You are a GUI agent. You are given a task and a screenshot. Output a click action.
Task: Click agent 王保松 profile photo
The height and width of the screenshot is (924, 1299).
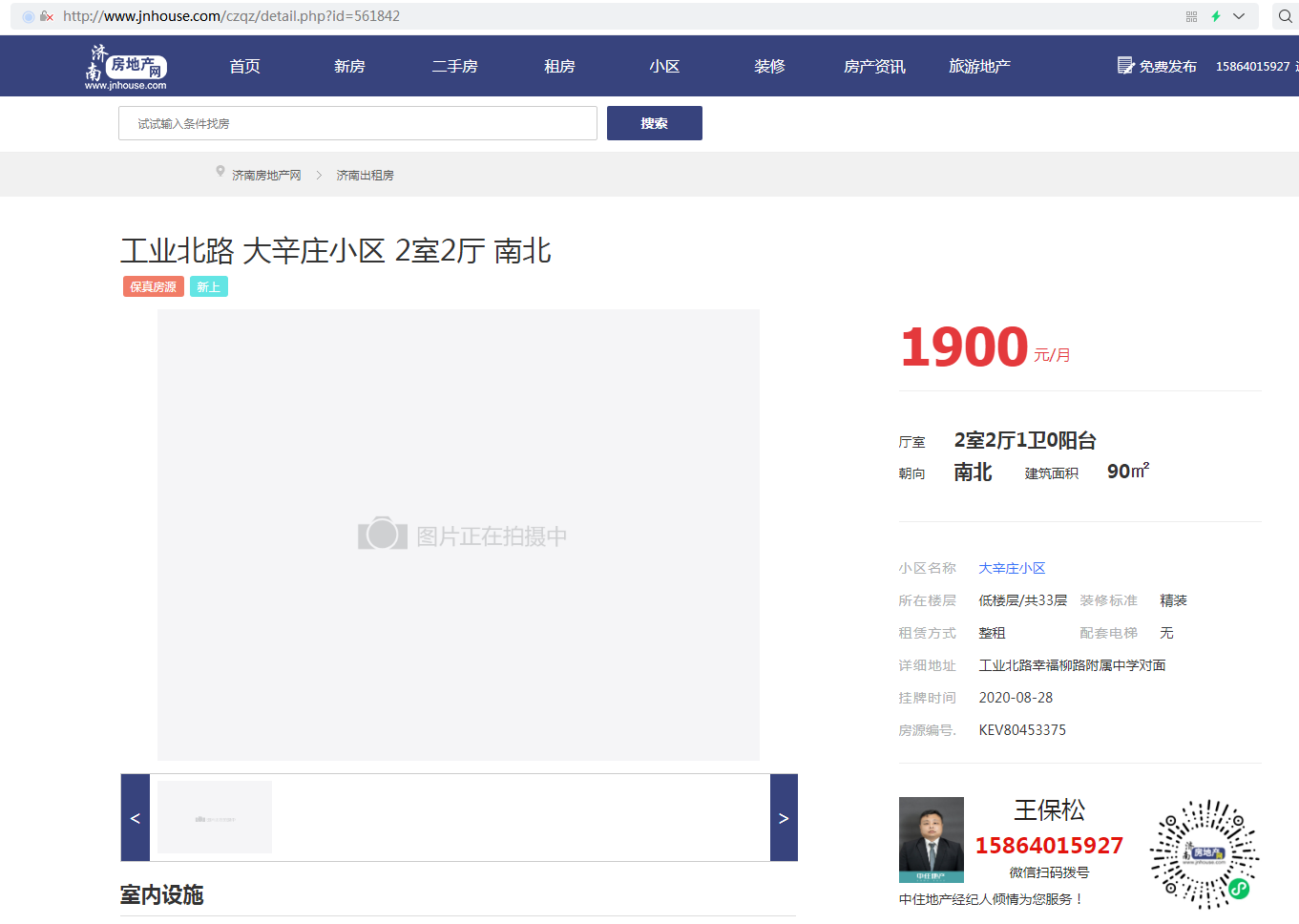pyautogui.click(x=931, y=839)
